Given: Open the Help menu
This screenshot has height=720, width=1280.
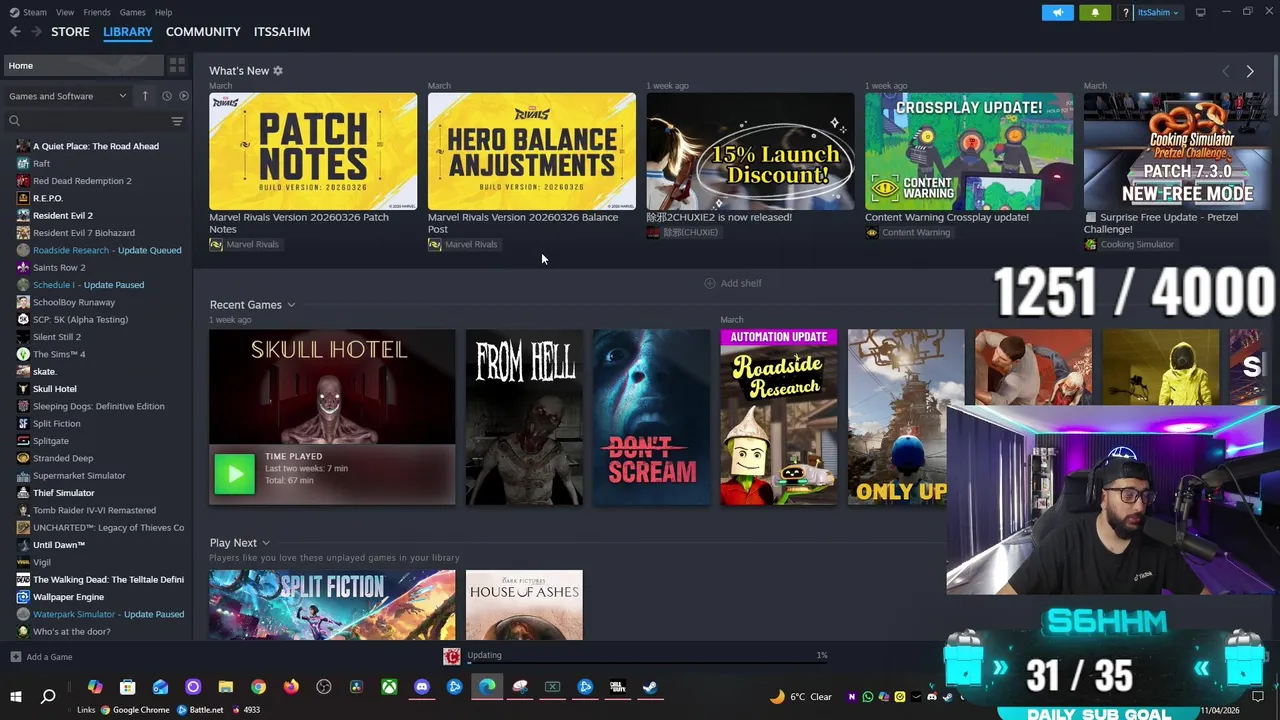Looking at the screenshot, I should click(163, 12).
